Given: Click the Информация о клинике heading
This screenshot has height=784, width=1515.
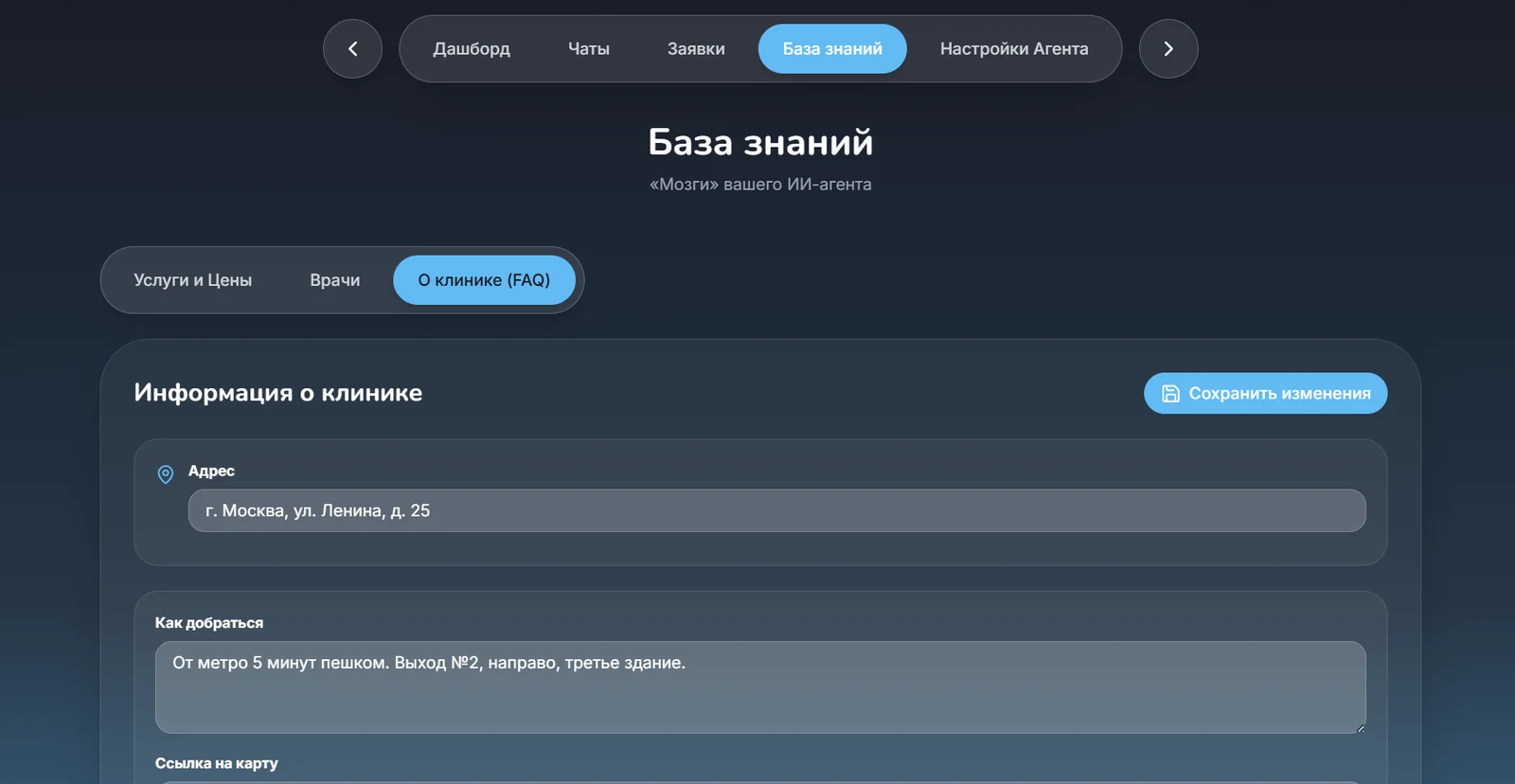Looking at the screenshot, I should (x=278, y=393).
